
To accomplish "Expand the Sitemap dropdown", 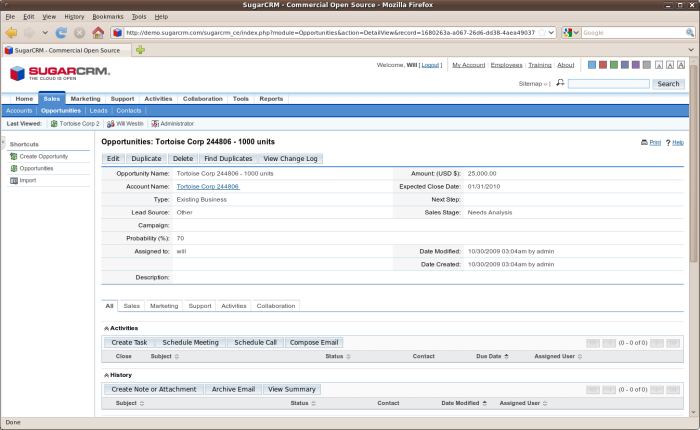I will tap(546, 84).
